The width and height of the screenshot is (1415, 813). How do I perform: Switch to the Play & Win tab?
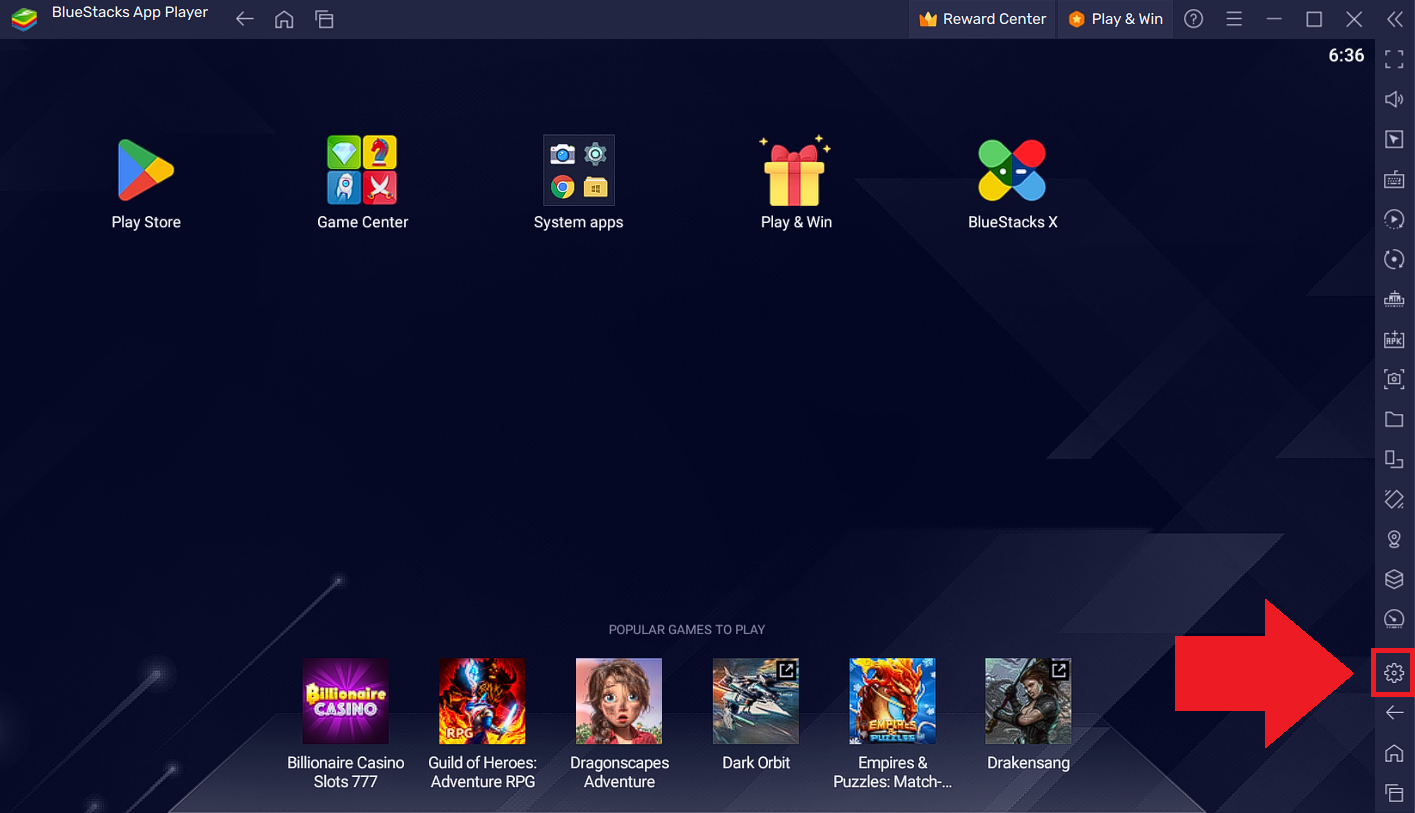pyautogui.click(x=1115, y=18)
